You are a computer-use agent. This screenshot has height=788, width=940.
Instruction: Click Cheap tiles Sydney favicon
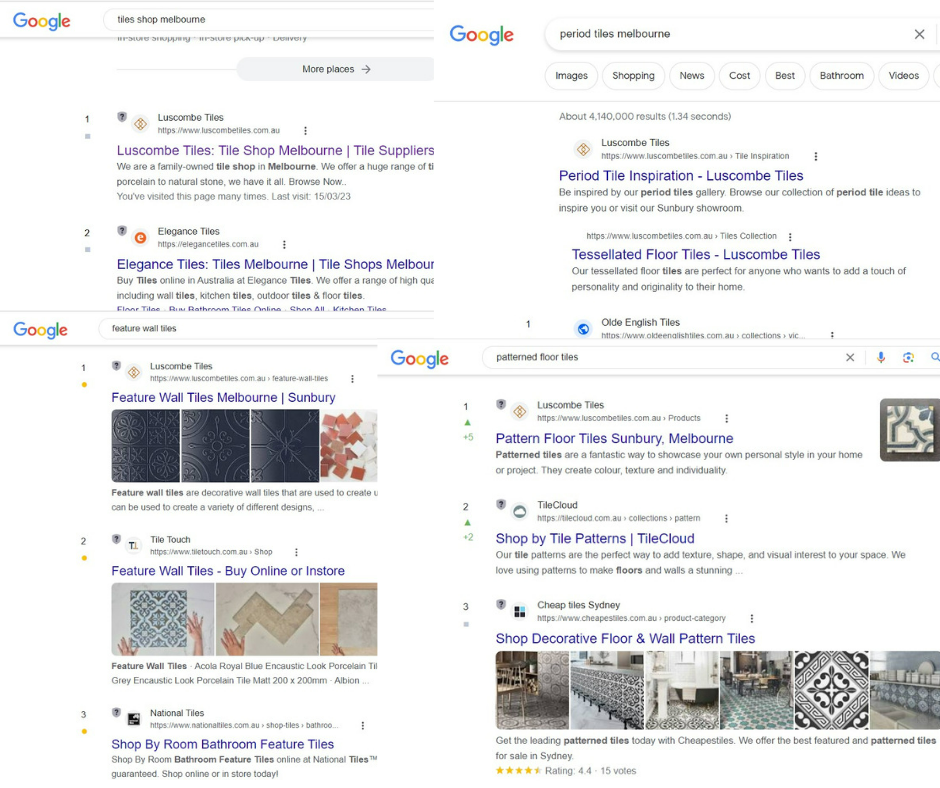520,612
